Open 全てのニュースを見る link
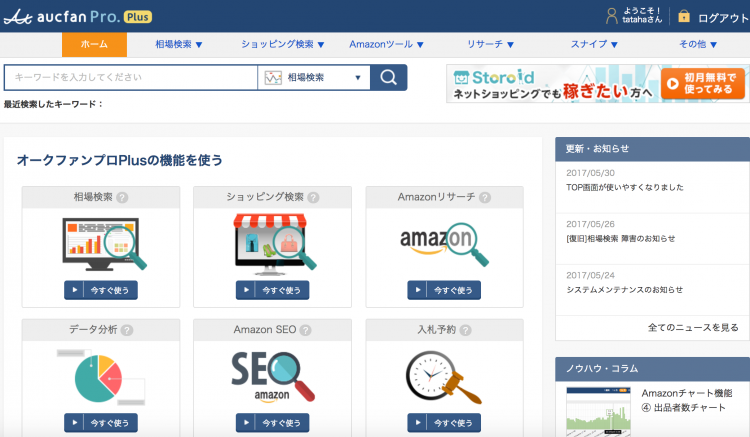This screenshot has width=750, height=437. [693, 327]
